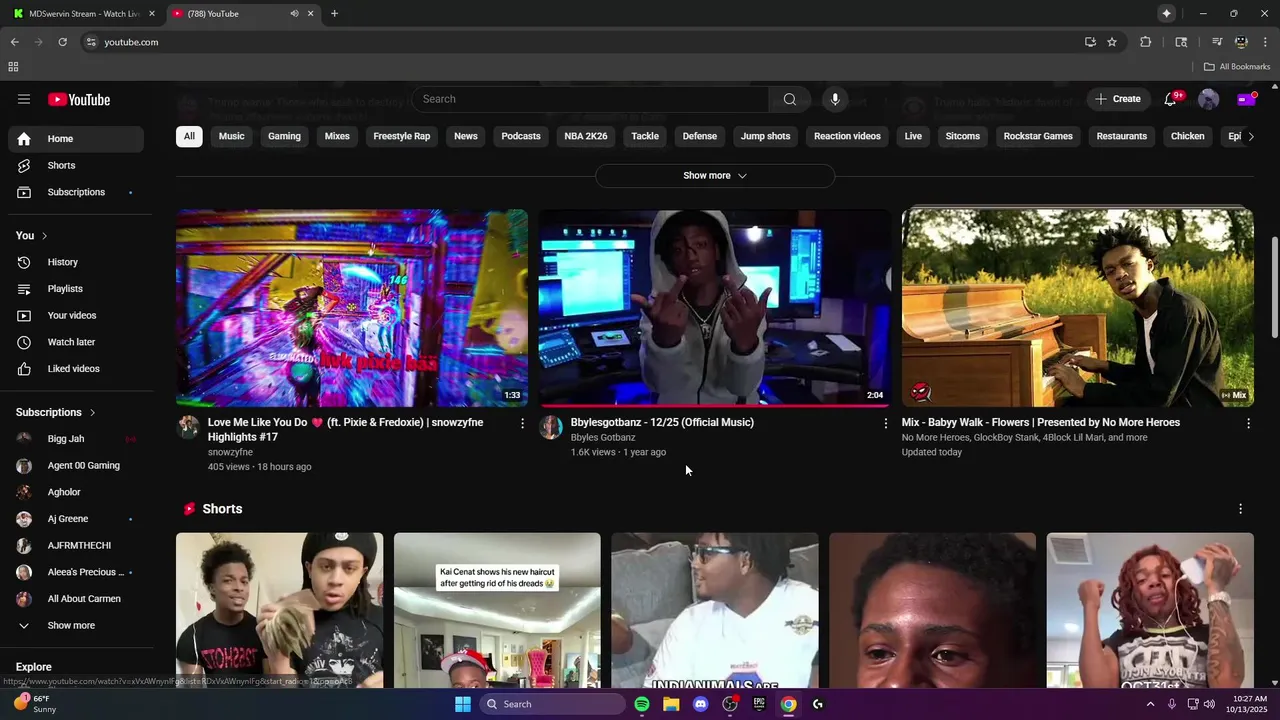Screen dimensions: 1280x720
Task: Select the All category chip
Action: [x=189, y=136]
